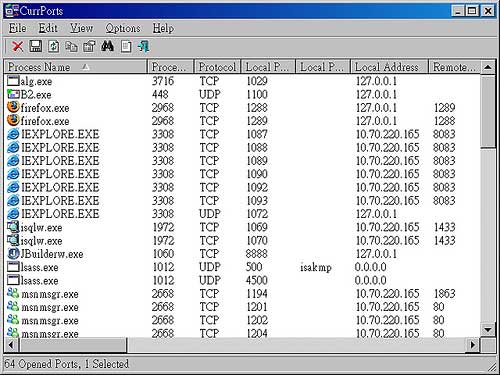Click the horizontal scrollbar right arrow
This screenshot has height=375, width=500.
472,345
